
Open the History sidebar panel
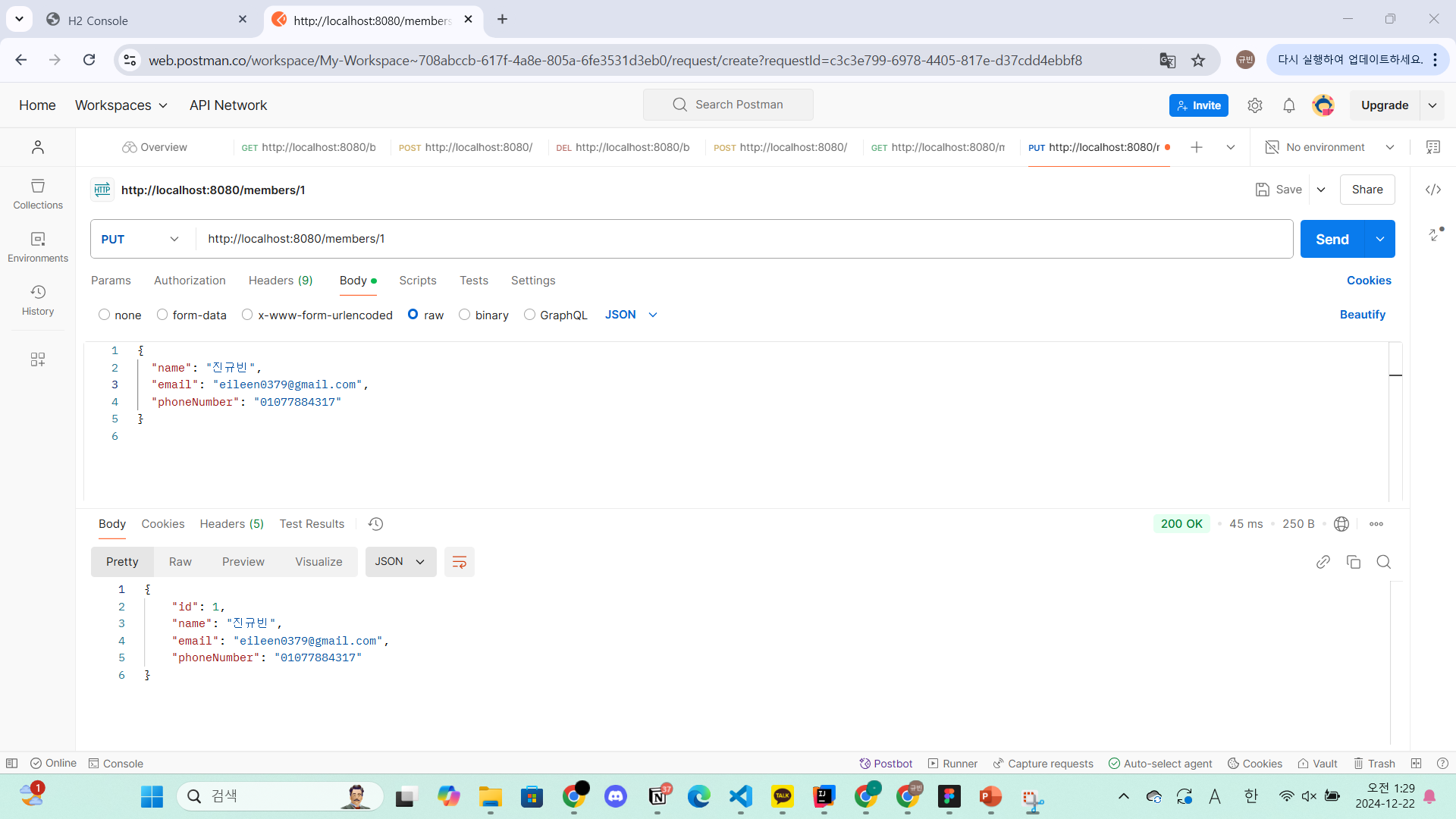coord(38,300)
